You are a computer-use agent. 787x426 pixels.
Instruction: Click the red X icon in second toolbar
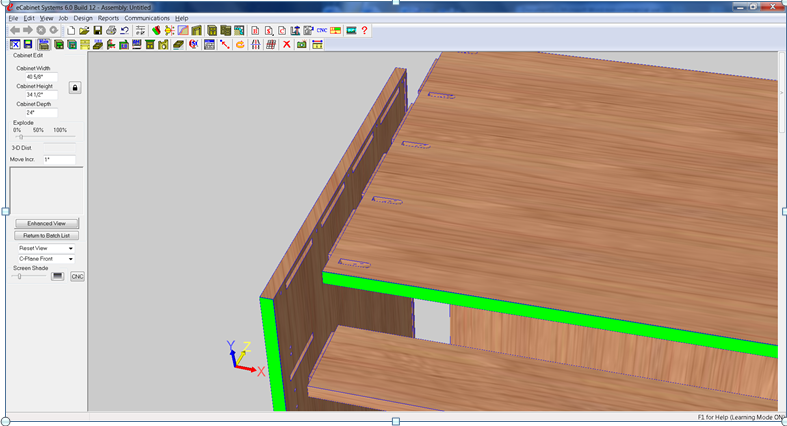click(x=287, y=45)
